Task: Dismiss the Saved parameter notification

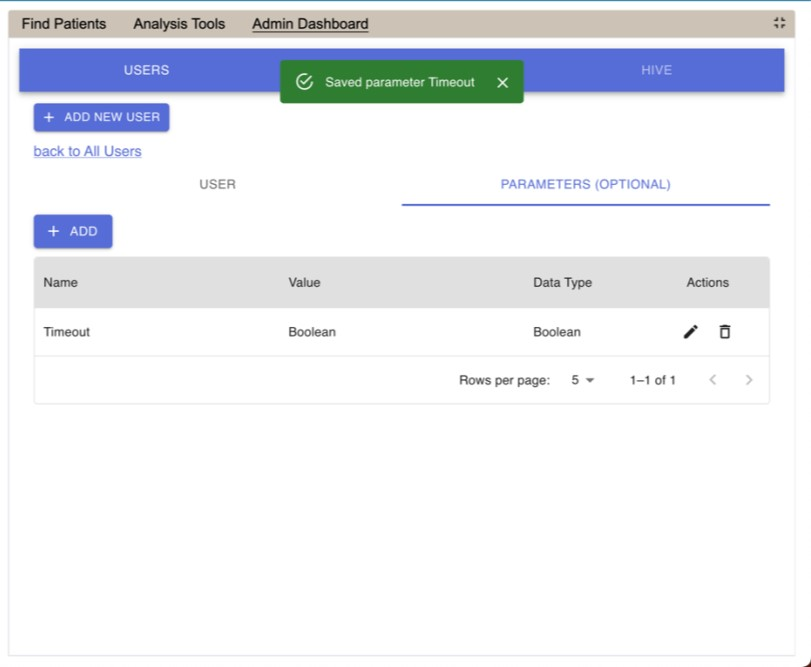Action: [502, 83]
